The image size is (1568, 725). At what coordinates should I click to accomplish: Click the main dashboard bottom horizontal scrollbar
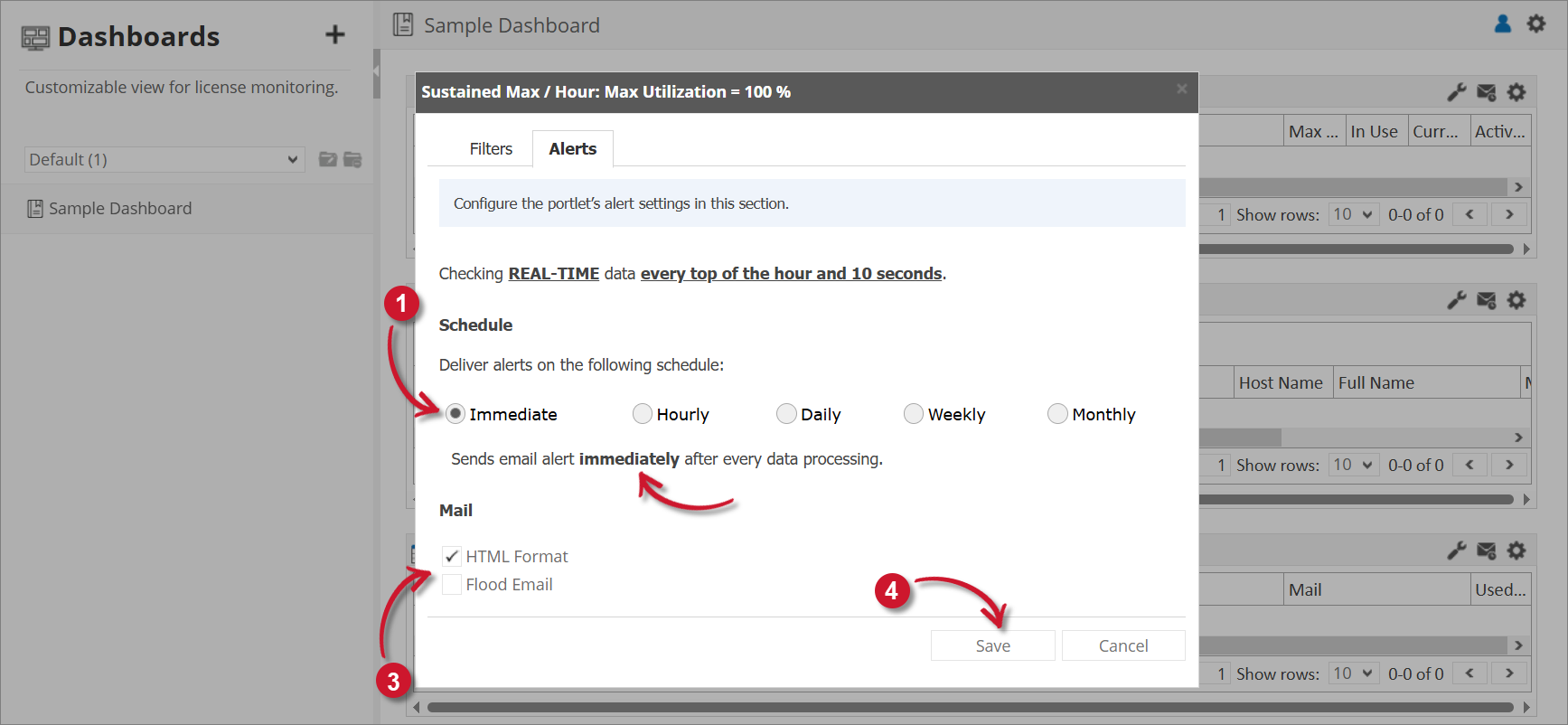point(970,707)
